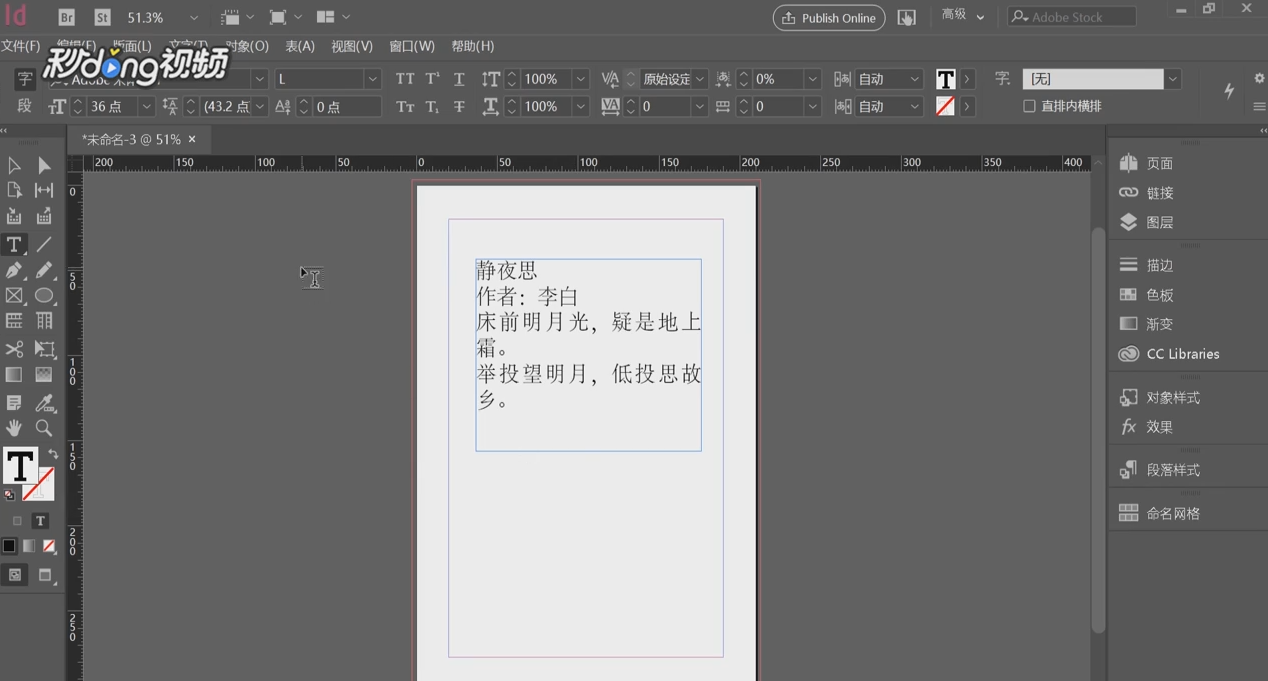Open the 页面 panel
This screenshot has width=1268, height=681.
[1147, 163]
